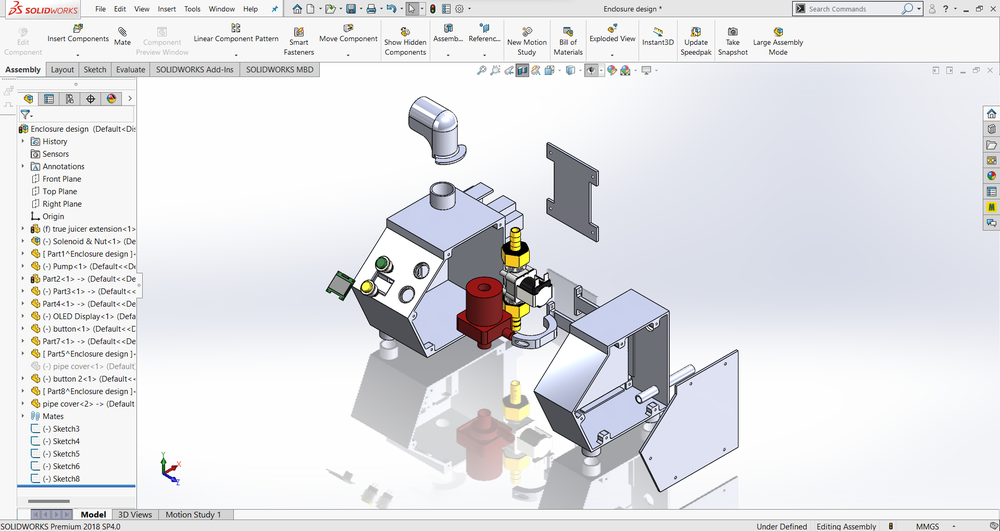
Task: Expand the History tree node
Action: [23, 141]
